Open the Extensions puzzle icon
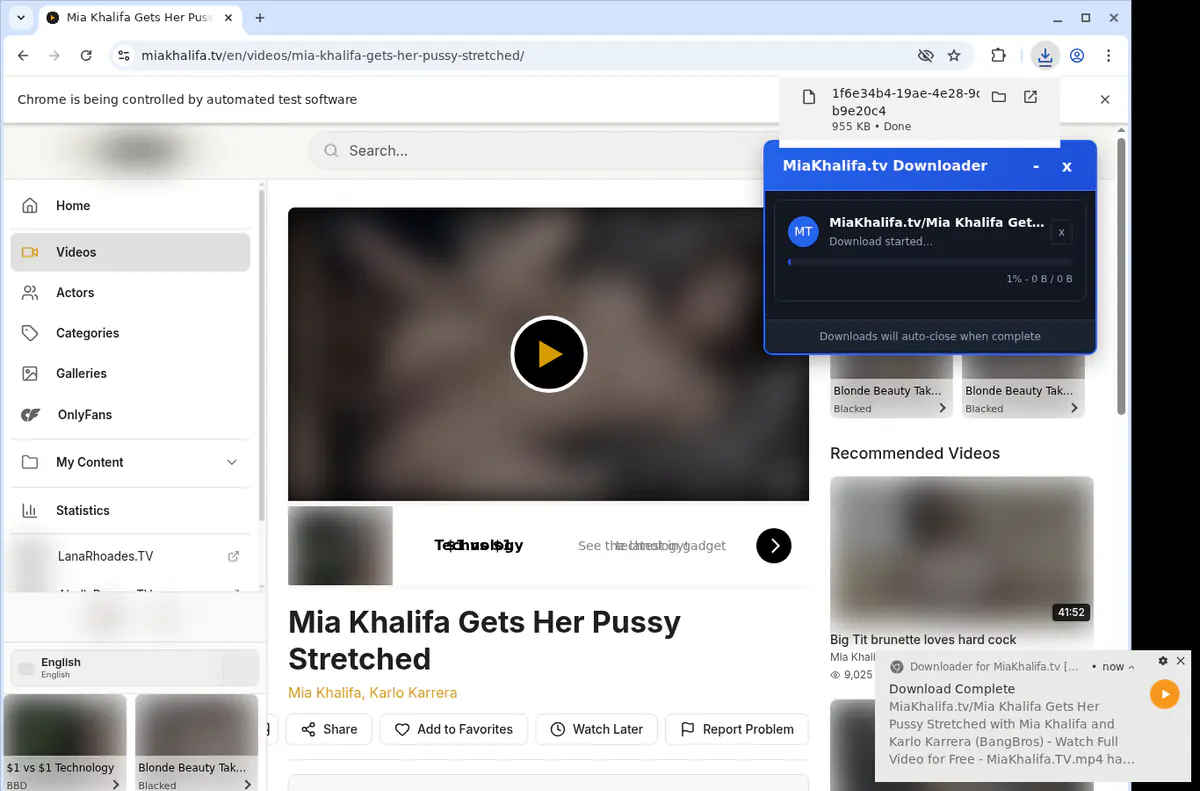Viewport: 1200px width, 791px height. click(x=998, y=56)
